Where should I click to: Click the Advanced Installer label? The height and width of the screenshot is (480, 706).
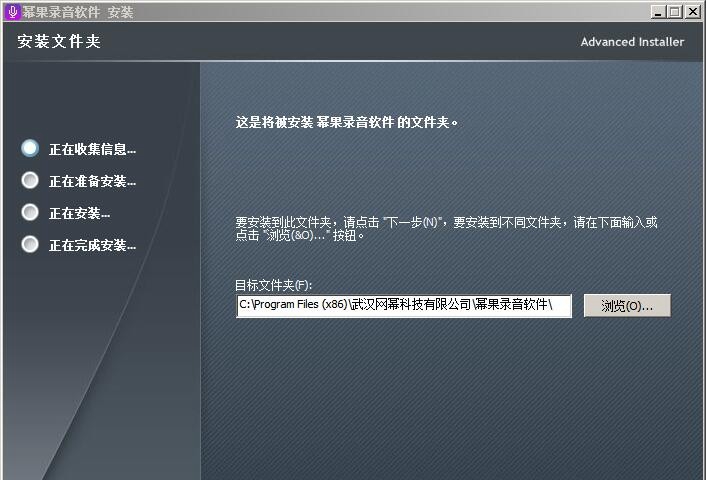[632, 42]
